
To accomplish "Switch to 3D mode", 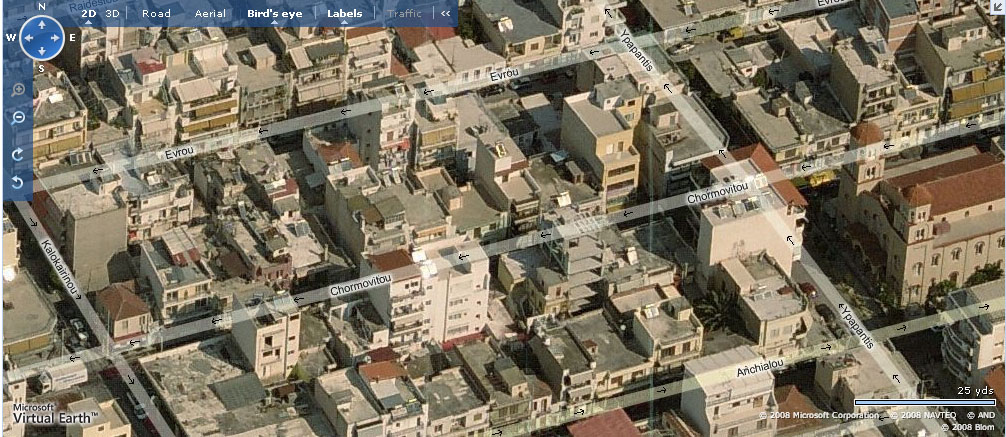I will [x=113, y=14].
